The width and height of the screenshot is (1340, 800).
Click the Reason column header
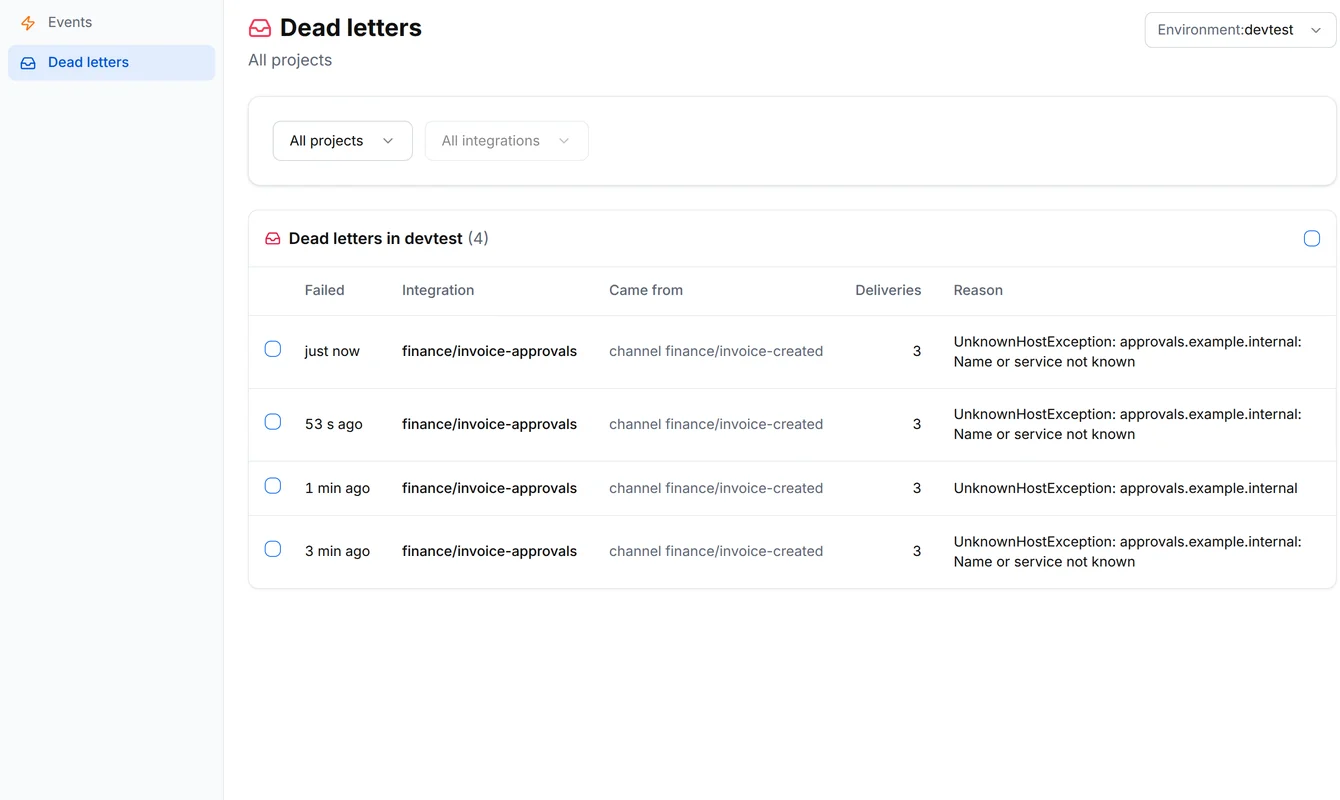[x=978, y=290]
